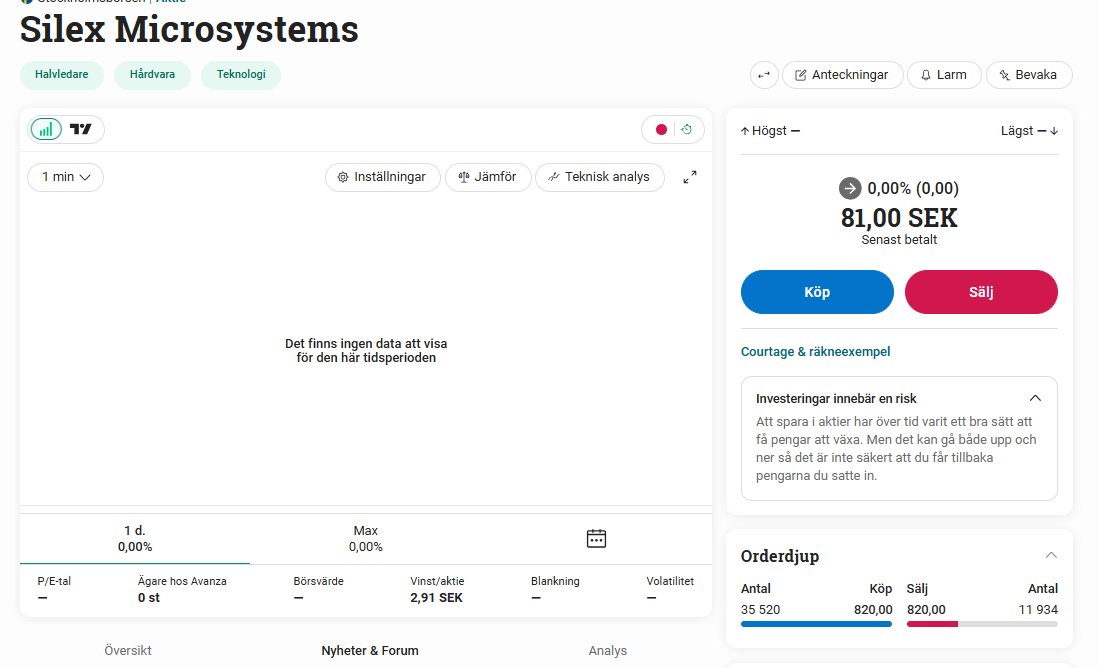Select the Hårdvara tag

[x=152, y=75]
